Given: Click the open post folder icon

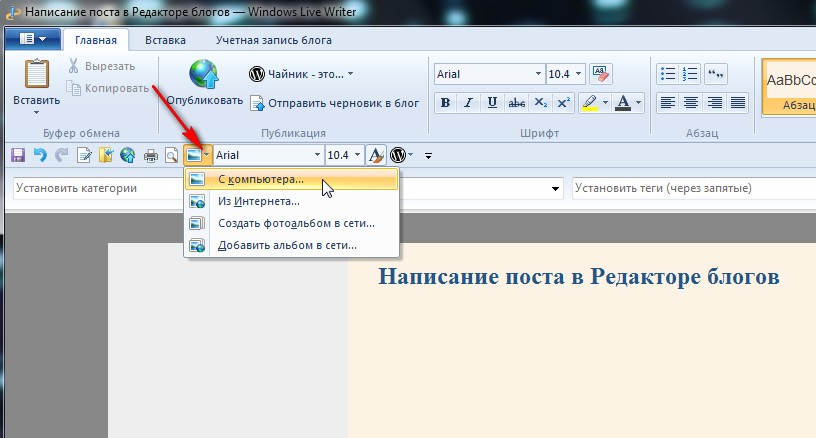Looking at the screenshot, I should (x=106, y=155).
